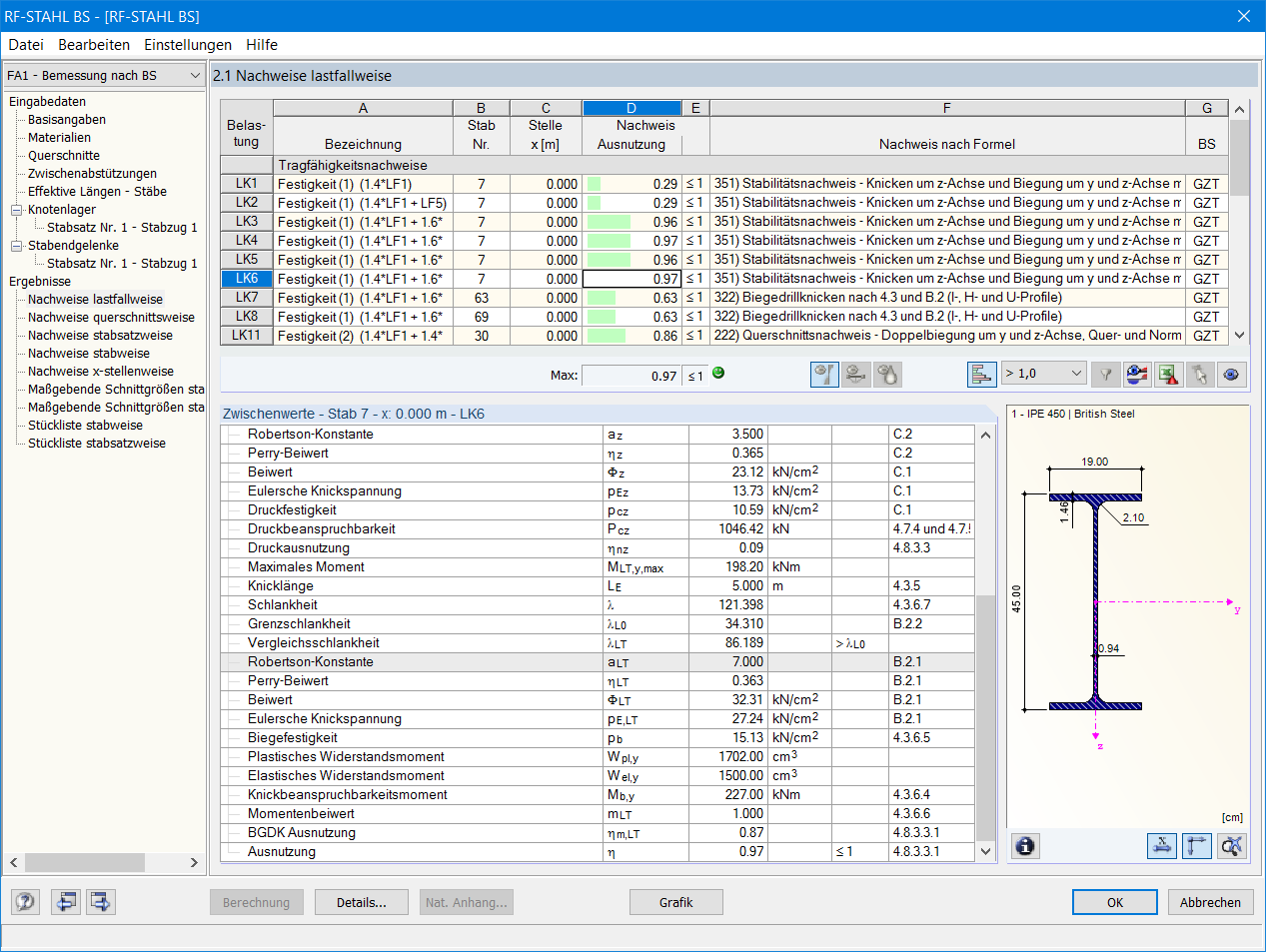
Task: Open Nachweise querschnittsweise results
Action: (111, 318)
